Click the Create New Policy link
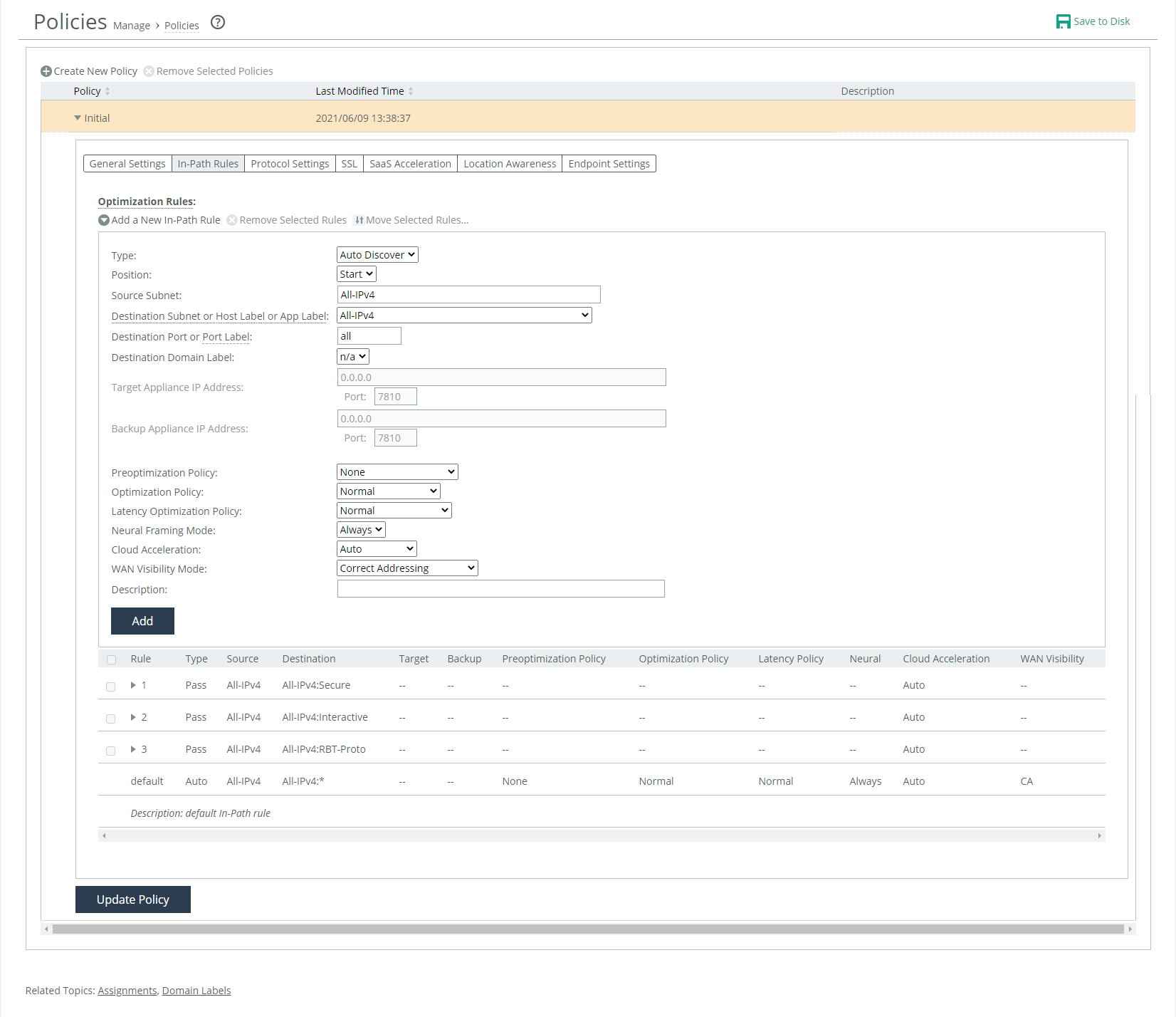This screenshot has width=1176, height=1017. pos(95,71)
